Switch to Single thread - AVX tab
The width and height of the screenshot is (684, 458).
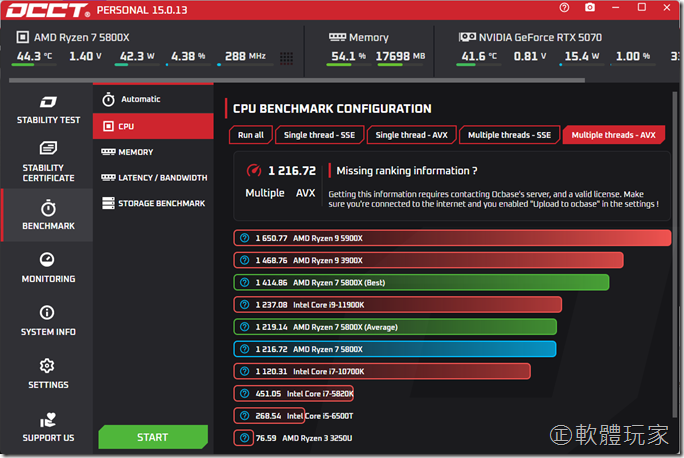410,135
